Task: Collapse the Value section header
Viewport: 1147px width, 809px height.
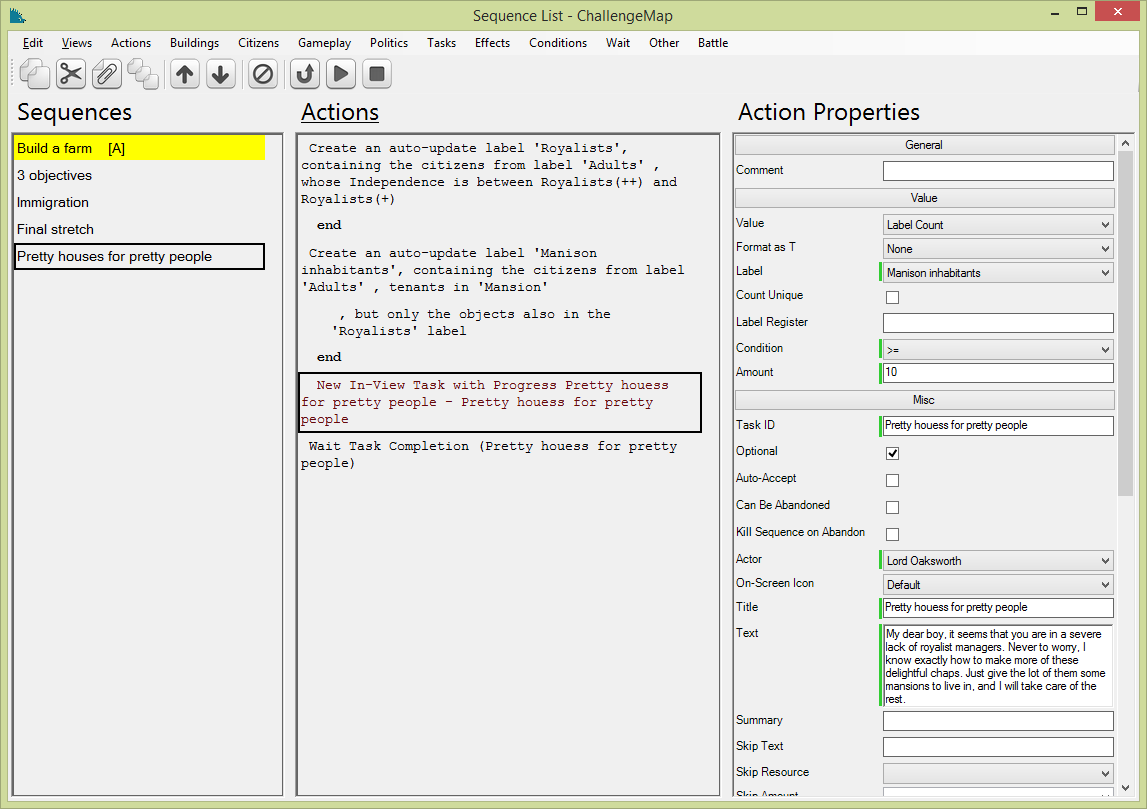Action: (925, 198)
